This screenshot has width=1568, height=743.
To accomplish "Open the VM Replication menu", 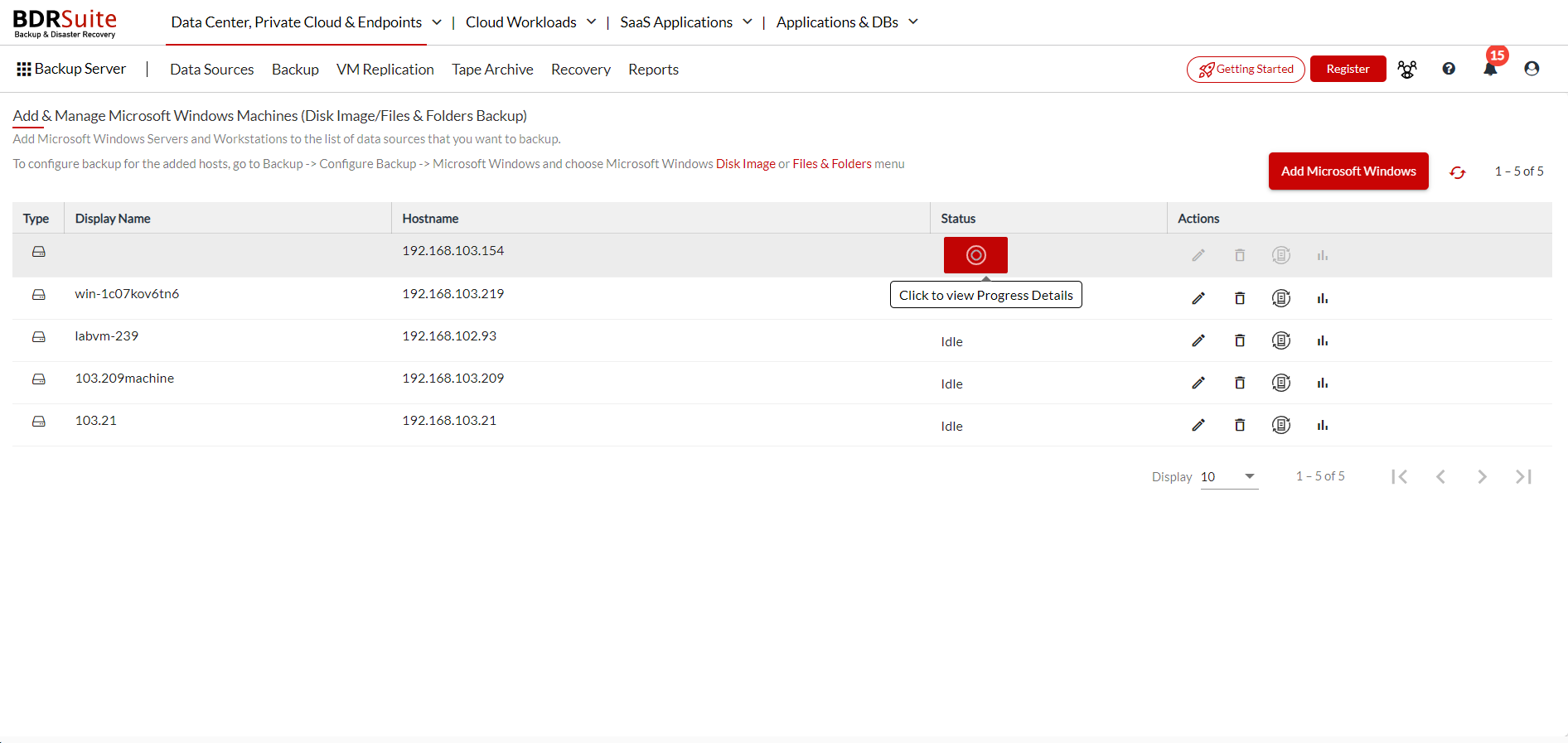I will point(385,70).
